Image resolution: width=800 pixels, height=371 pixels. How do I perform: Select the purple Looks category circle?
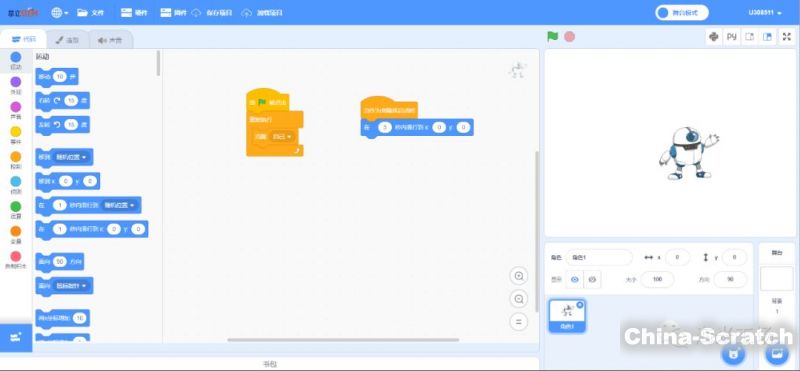coord(16,82)
